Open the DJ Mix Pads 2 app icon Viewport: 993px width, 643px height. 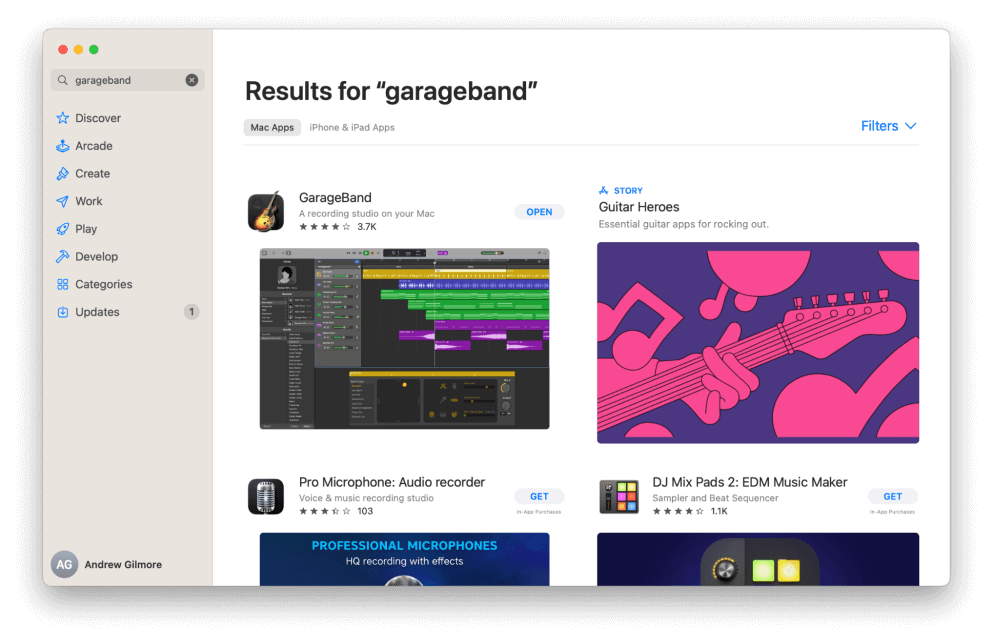pos(619,497)
